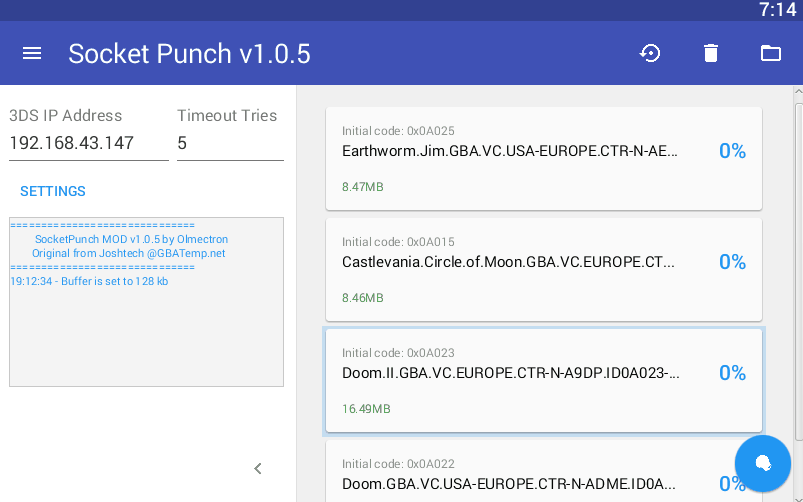This screenshot has height=502, width=803.
Task: Click 0% progress of Doom II
Action: click(732, 373)
